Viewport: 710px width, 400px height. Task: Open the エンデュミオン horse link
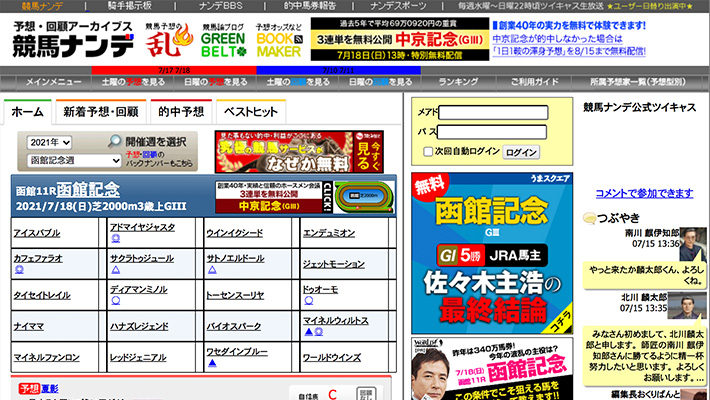point(329,233)
